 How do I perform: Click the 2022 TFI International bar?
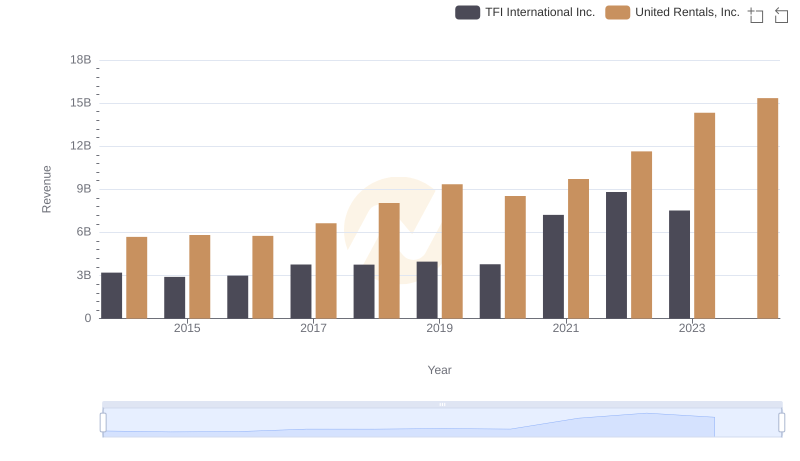click(x=616, y=255)
